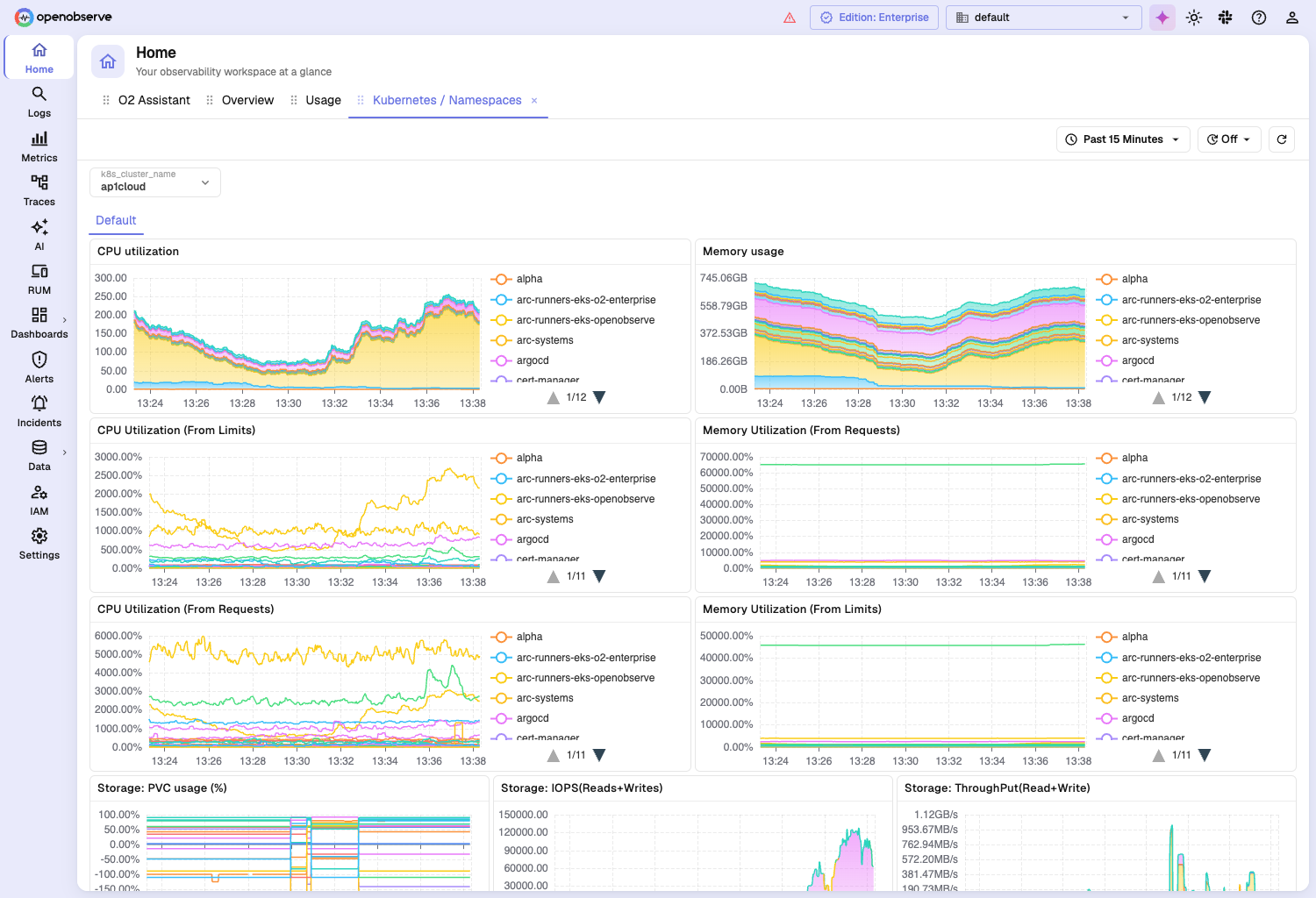Viewport: 1316px width, 898px height.
Task: Open Incidents sidebar item
Action: point(39,411)
